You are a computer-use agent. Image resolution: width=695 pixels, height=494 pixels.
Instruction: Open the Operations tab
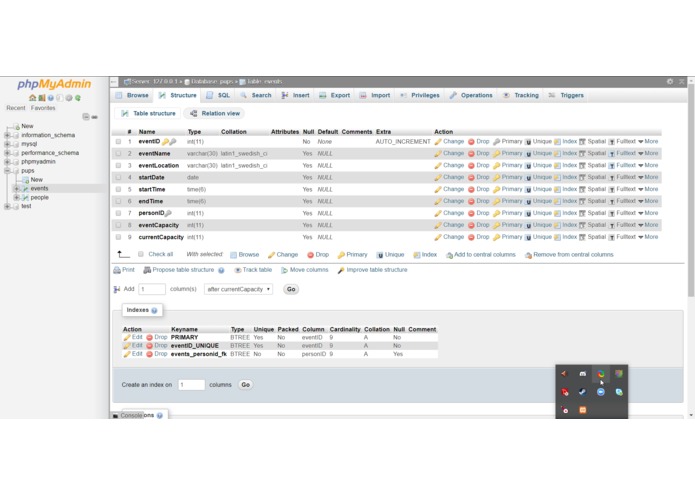(471, 96)
